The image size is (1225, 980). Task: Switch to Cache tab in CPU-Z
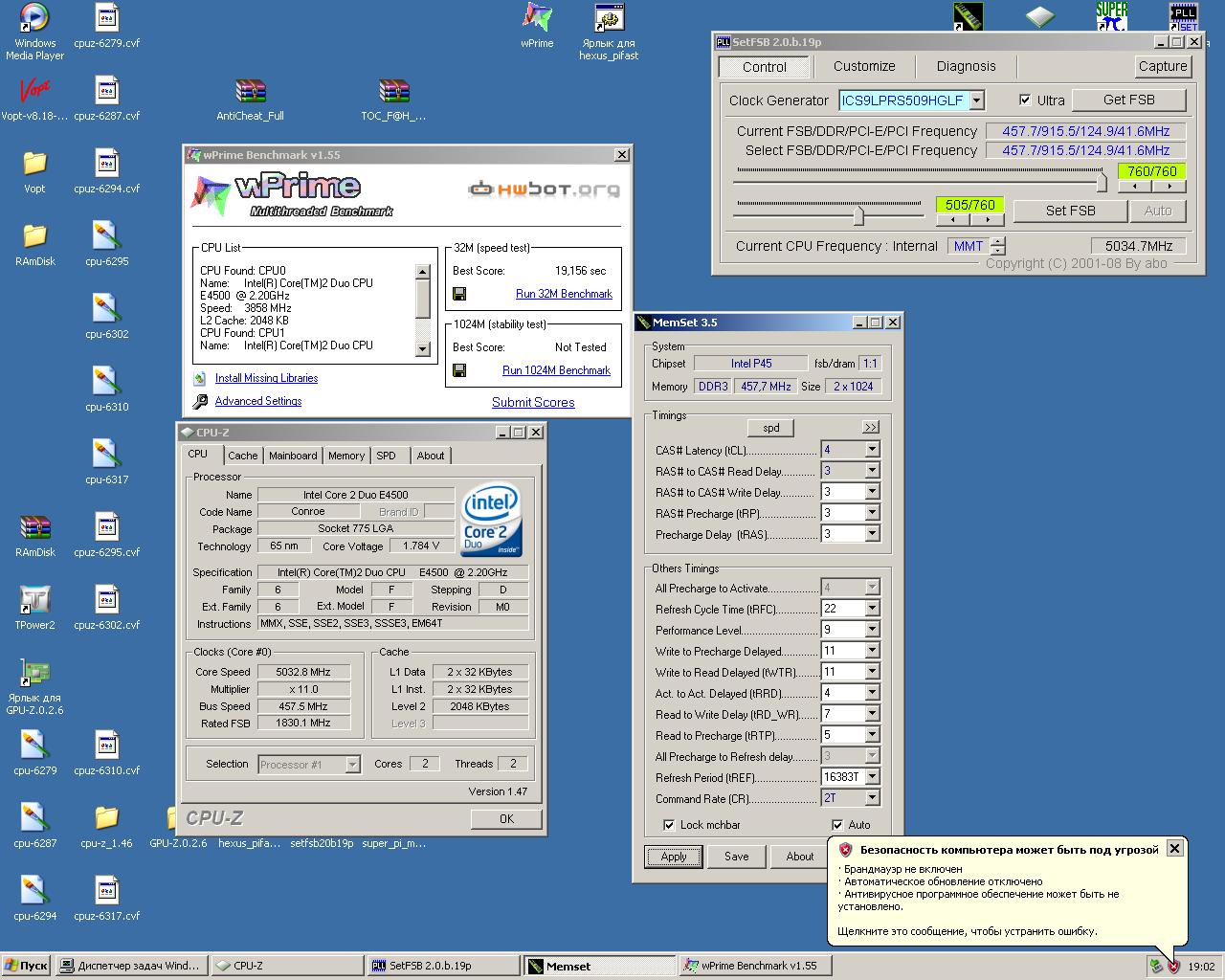tap(242, 456)
